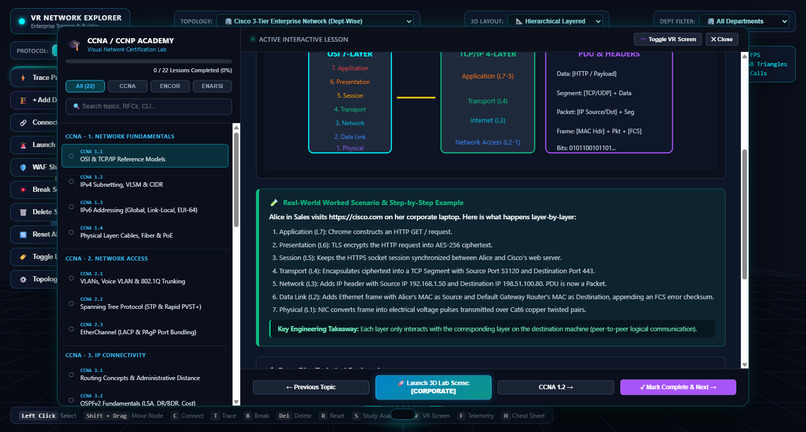Open the 3D Layout Hierarchical Layered dropdown

tap(555, 22)
